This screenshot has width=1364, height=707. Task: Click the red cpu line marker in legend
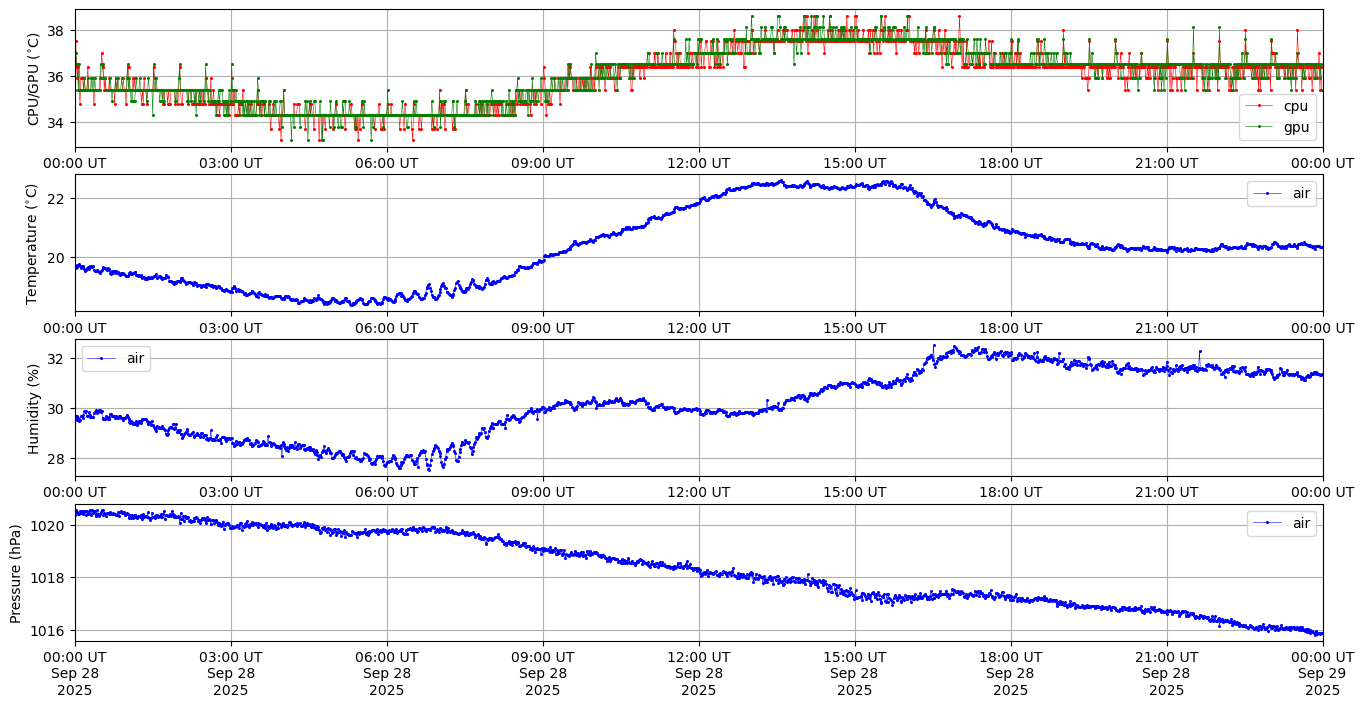click(1261, 106)
